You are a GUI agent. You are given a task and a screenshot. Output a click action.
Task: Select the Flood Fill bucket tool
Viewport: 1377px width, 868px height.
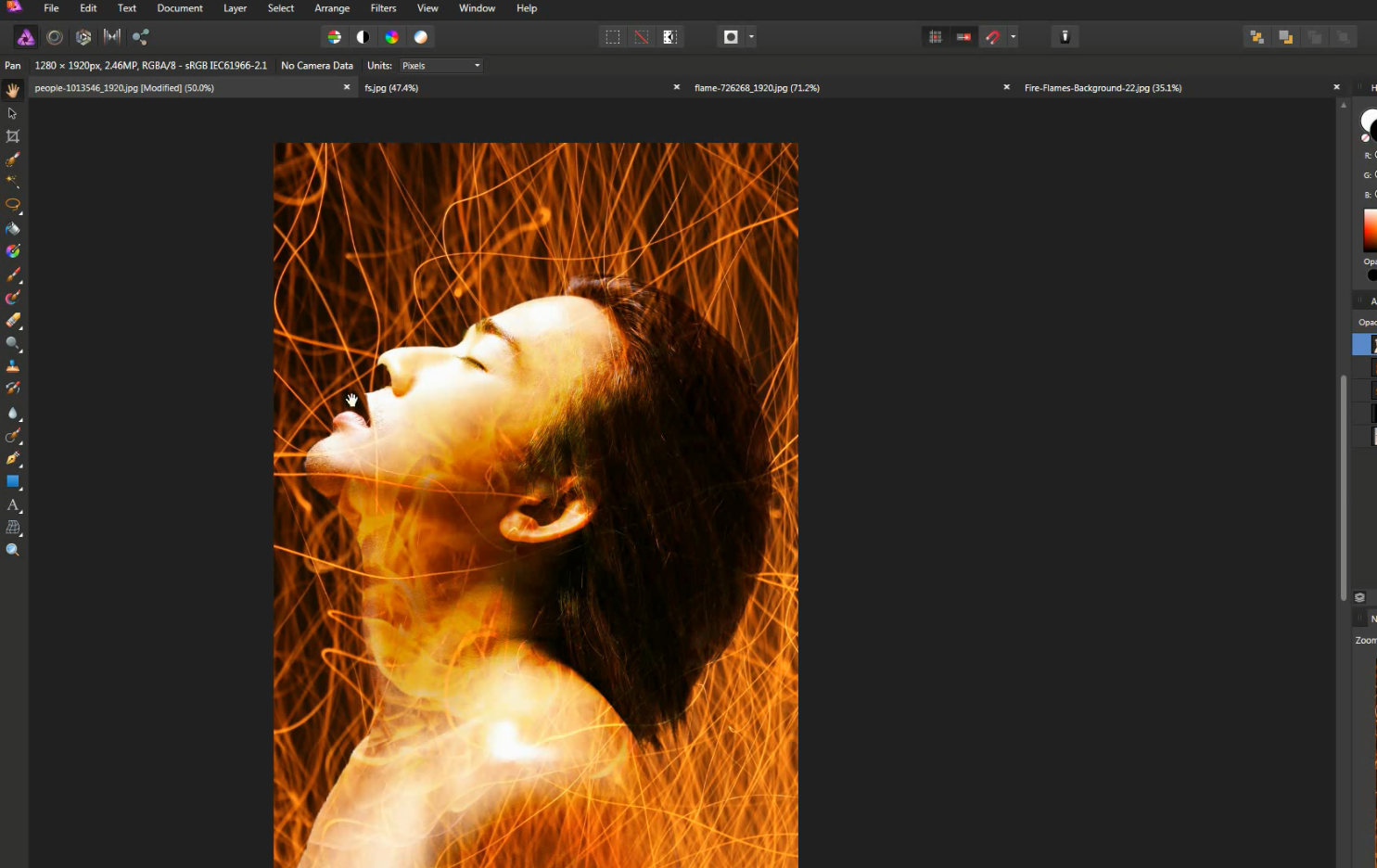click(x=13, y=228)
